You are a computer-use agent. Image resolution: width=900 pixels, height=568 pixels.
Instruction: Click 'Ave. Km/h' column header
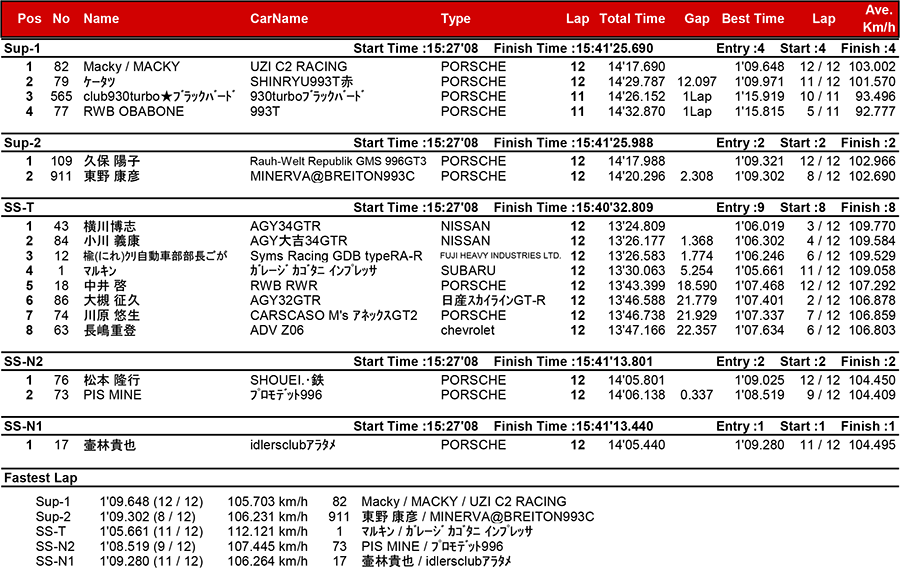tap(879, 18)
